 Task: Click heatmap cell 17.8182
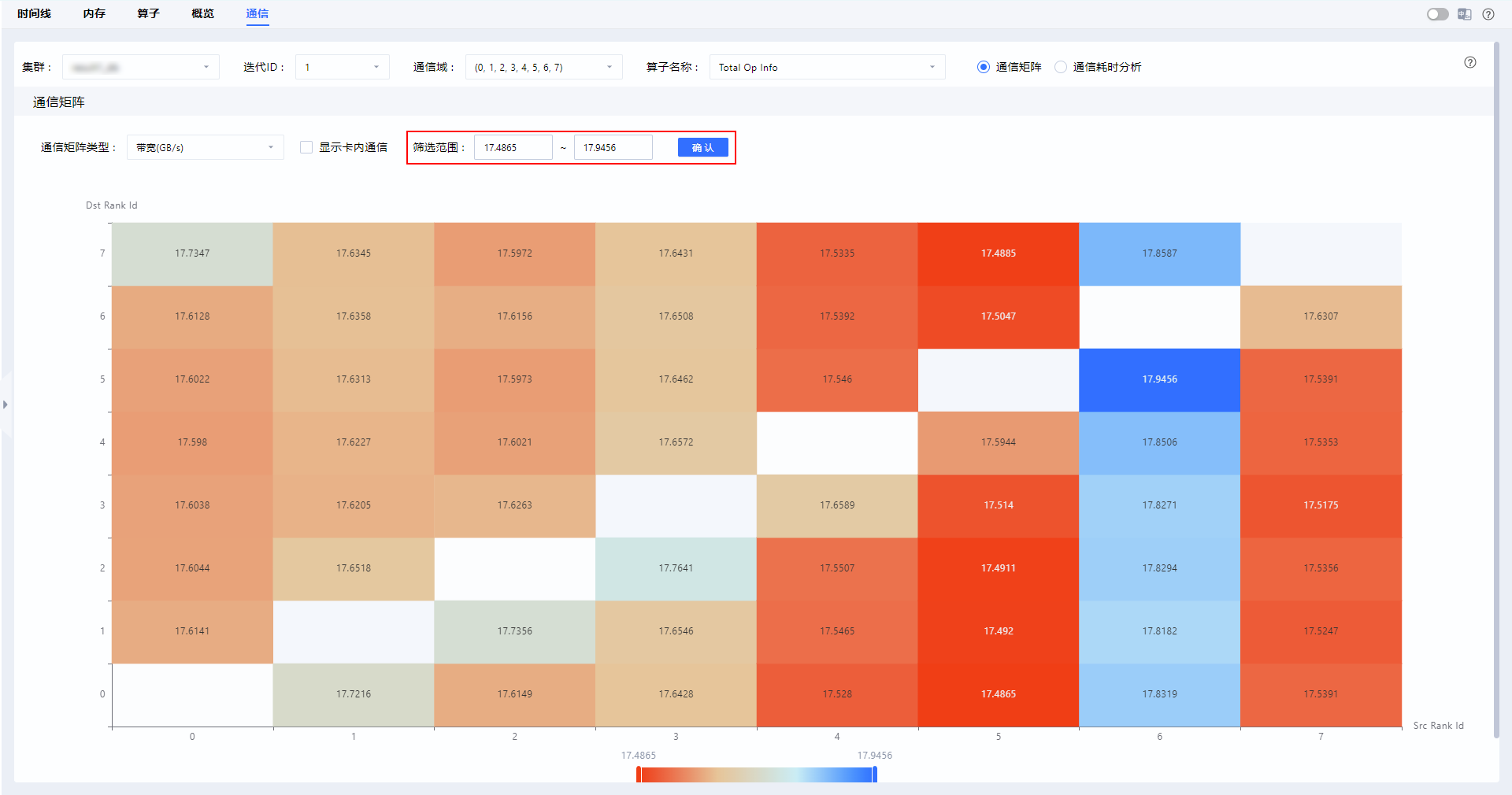(1159, 631)
